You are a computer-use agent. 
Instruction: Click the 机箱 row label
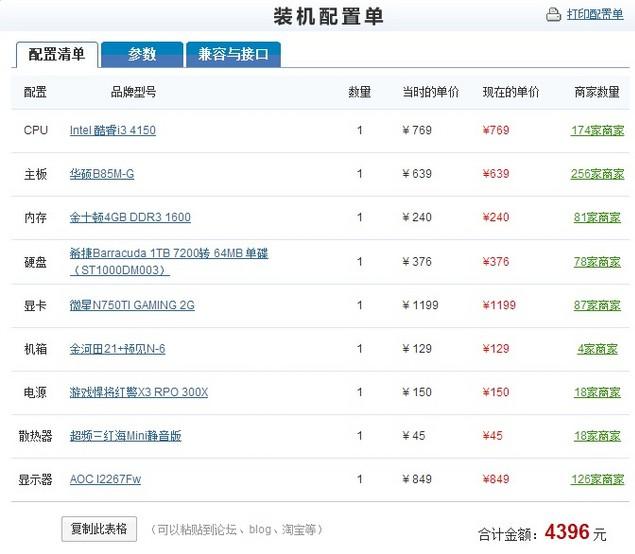36,349
